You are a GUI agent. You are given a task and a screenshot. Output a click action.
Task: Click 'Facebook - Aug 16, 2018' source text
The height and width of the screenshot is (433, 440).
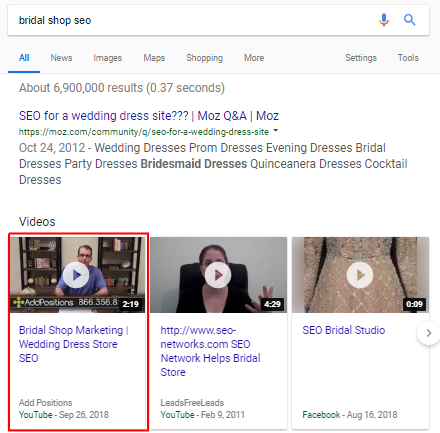click(x=350, y=415)
